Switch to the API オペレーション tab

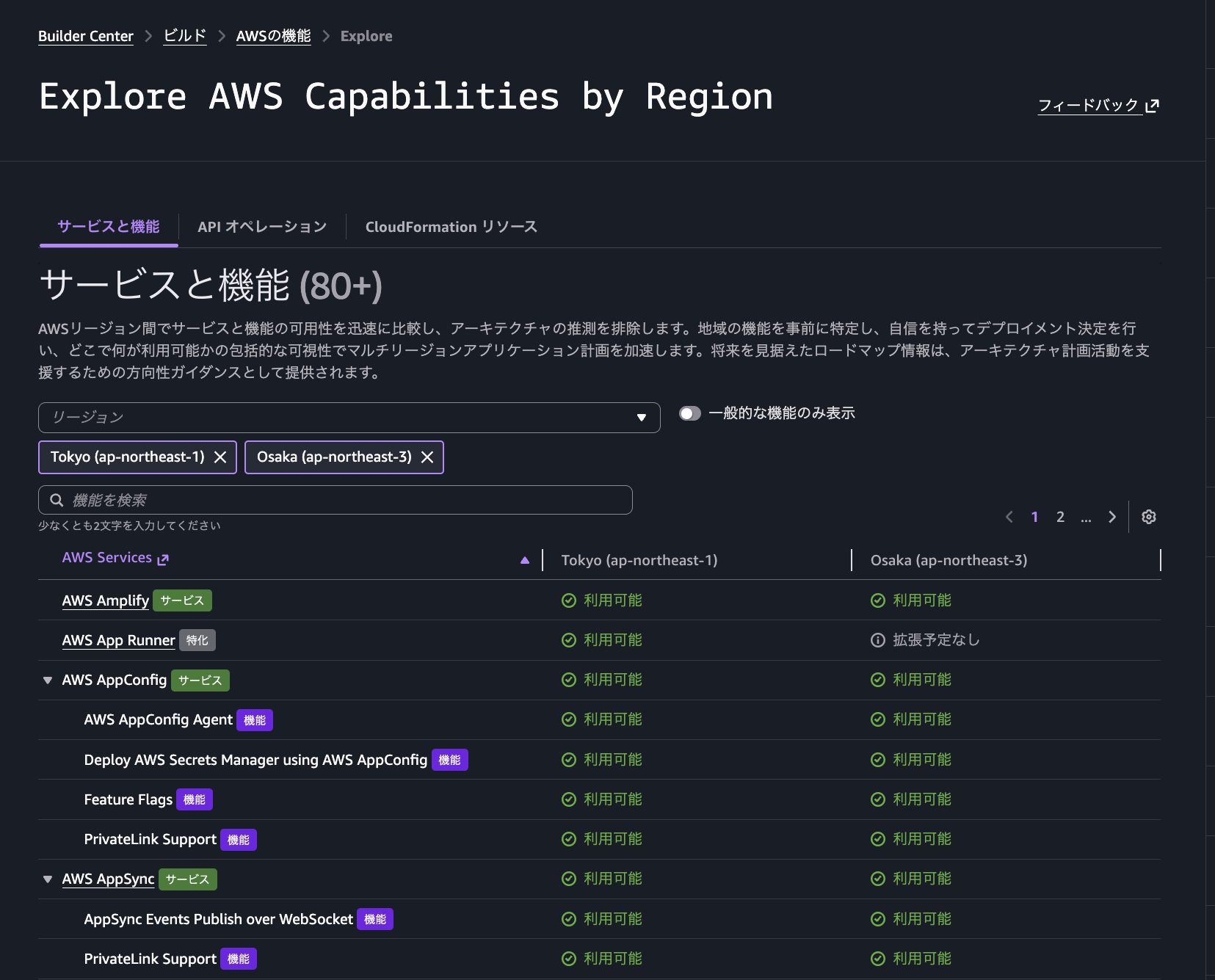[261, 227]
